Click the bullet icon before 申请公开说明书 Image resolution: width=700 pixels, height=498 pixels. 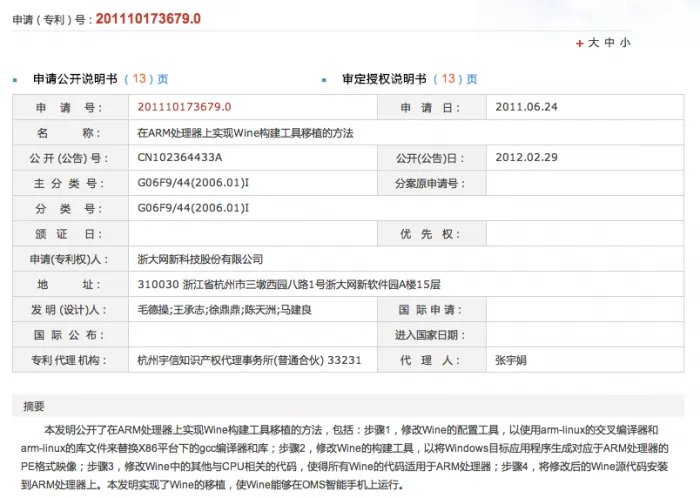pyautogui.click(x=15, y=80)
